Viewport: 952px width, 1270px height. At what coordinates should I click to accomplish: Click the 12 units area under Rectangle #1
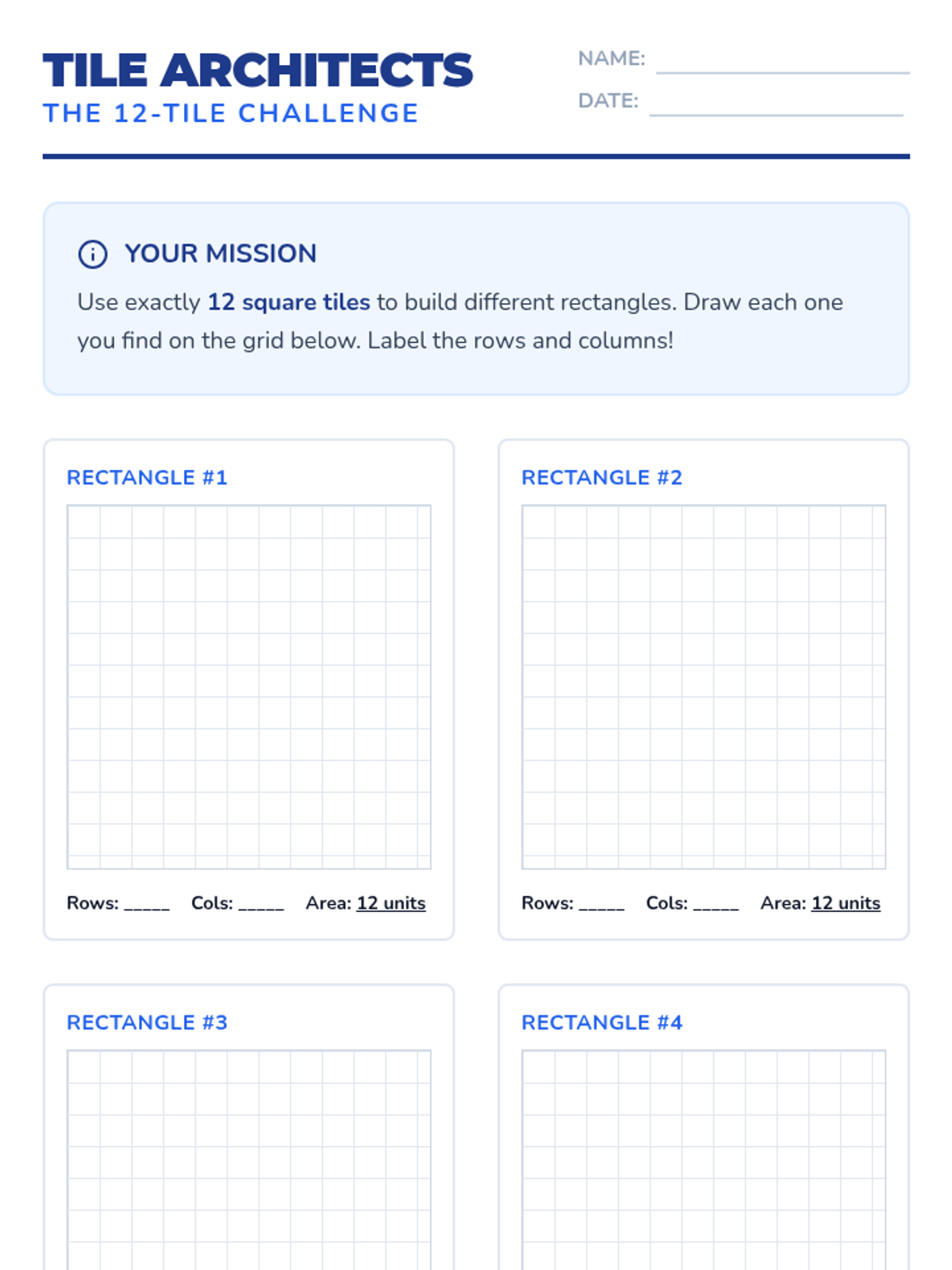[391, 903]
